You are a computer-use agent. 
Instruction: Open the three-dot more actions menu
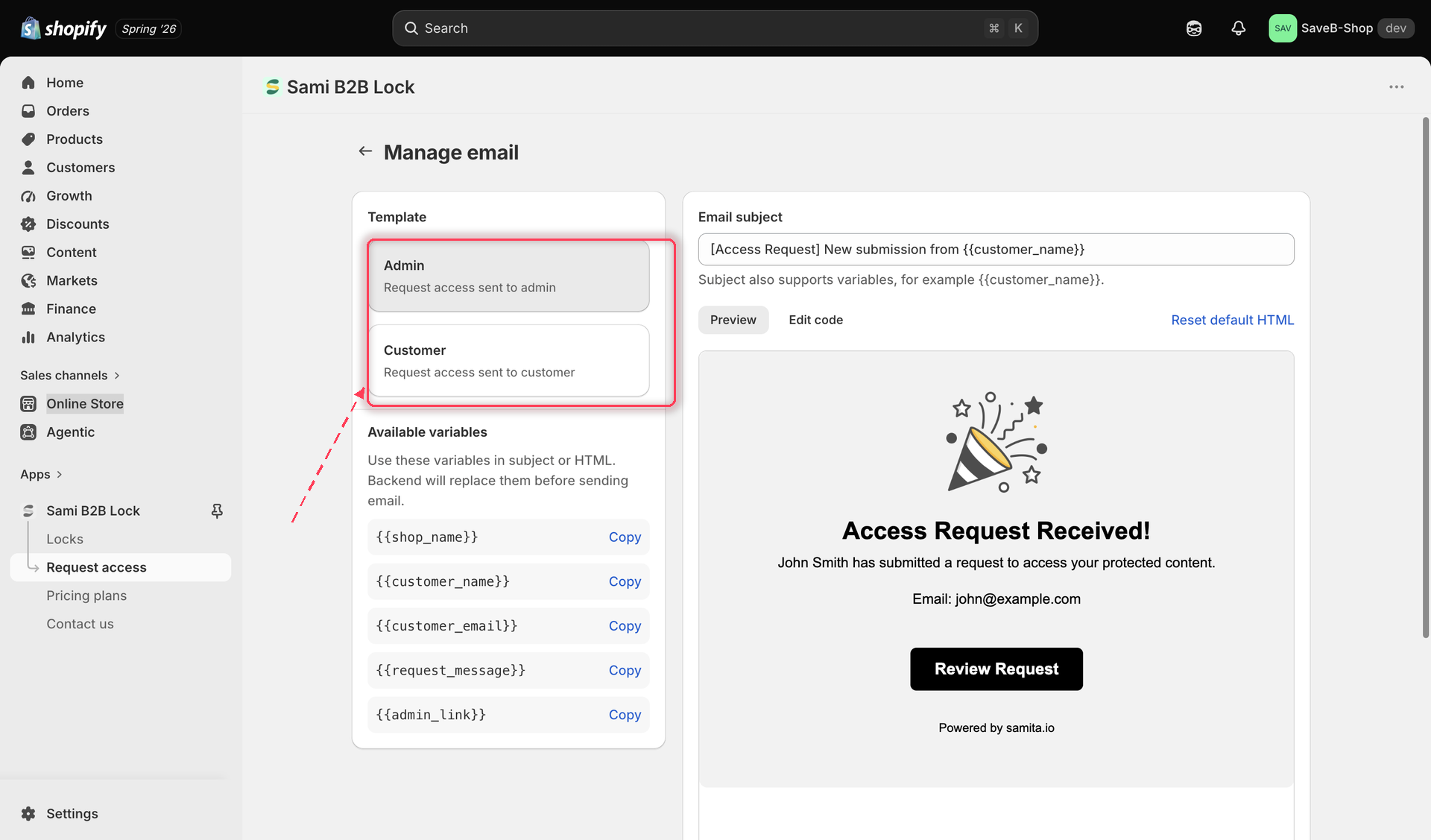click(x=1396, y=87)
